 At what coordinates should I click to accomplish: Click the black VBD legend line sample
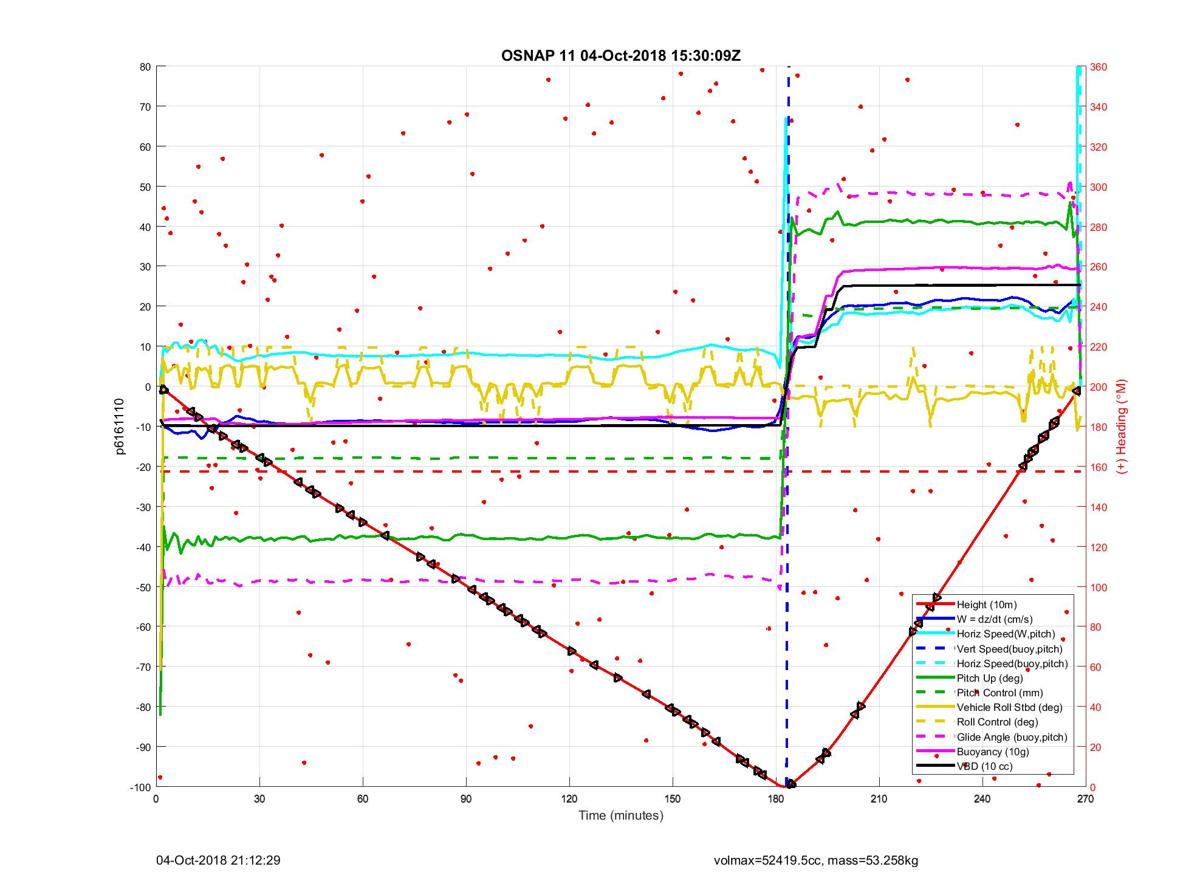(x=934, y=765)
